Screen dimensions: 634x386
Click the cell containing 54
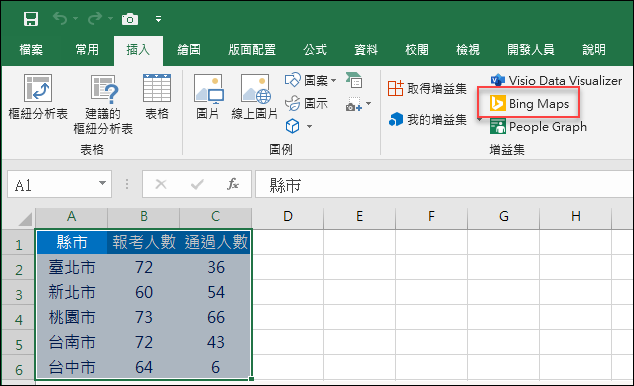(x=216, y=292)
